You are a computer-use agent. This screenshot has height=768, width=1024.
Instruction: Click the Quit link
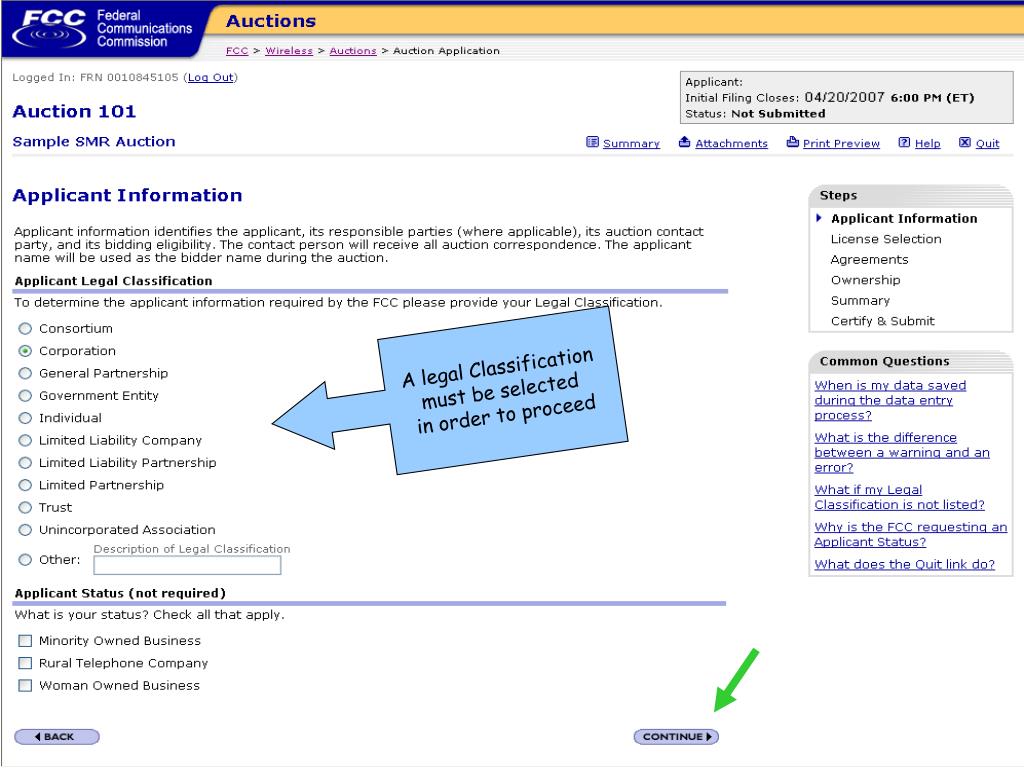[x=987, y=144]
